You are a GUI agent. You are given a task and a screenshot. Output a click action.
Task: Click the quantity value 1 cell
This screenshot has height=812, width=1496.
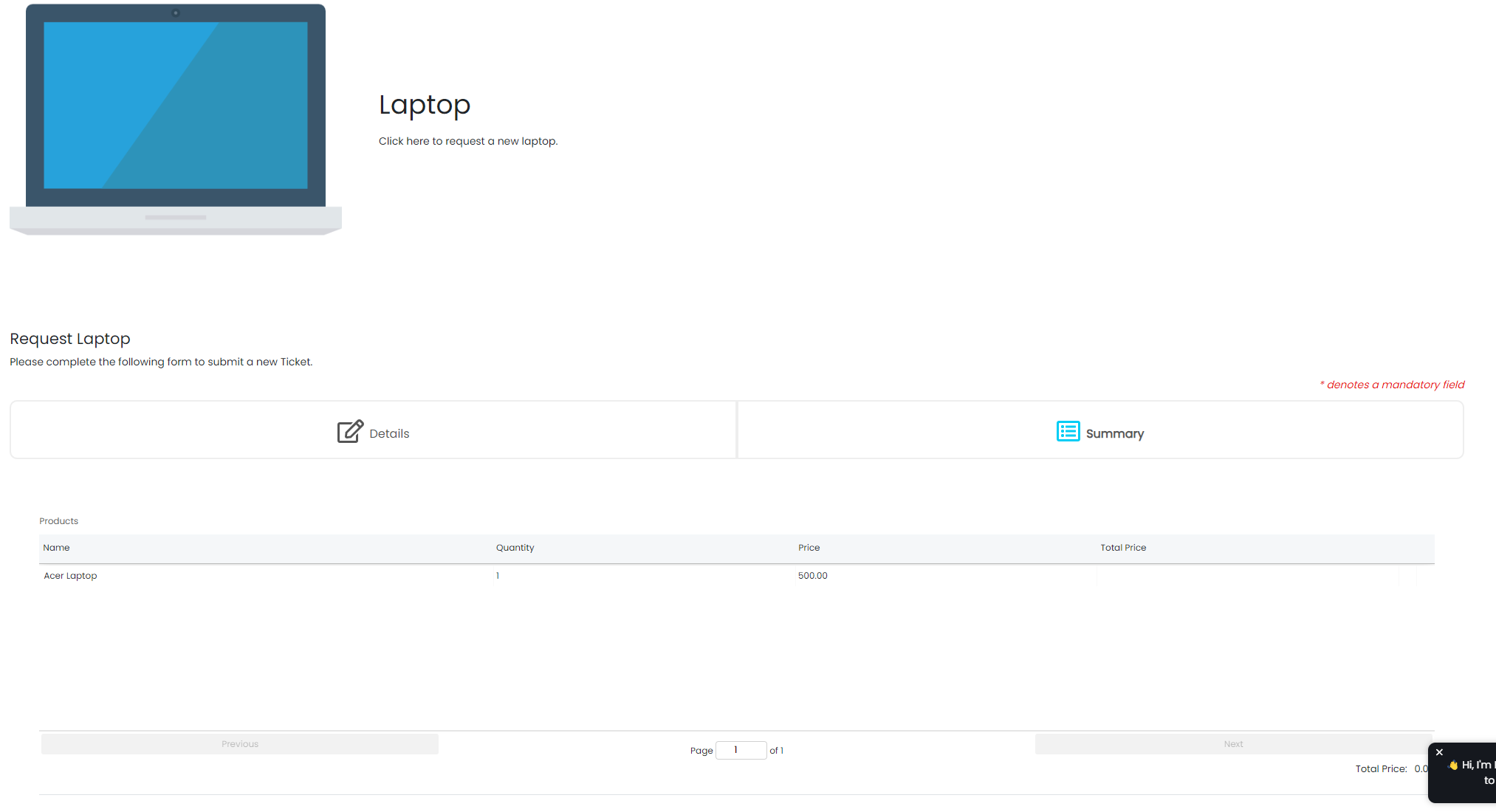498,576
